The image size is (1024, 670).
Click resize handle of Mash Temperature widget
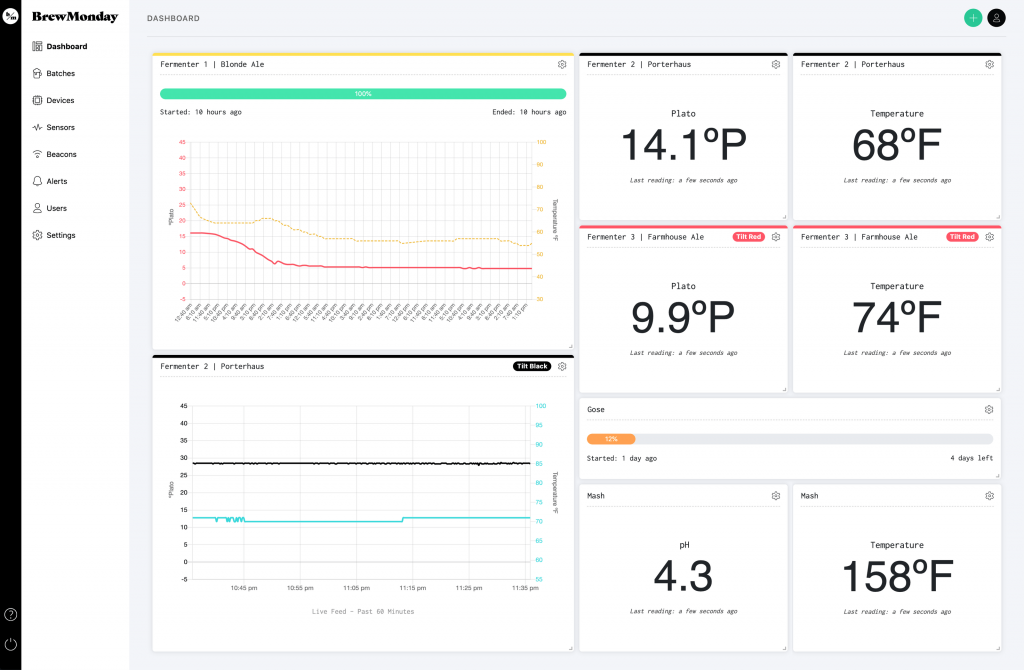pyautogui.click(x=997, y=648)
